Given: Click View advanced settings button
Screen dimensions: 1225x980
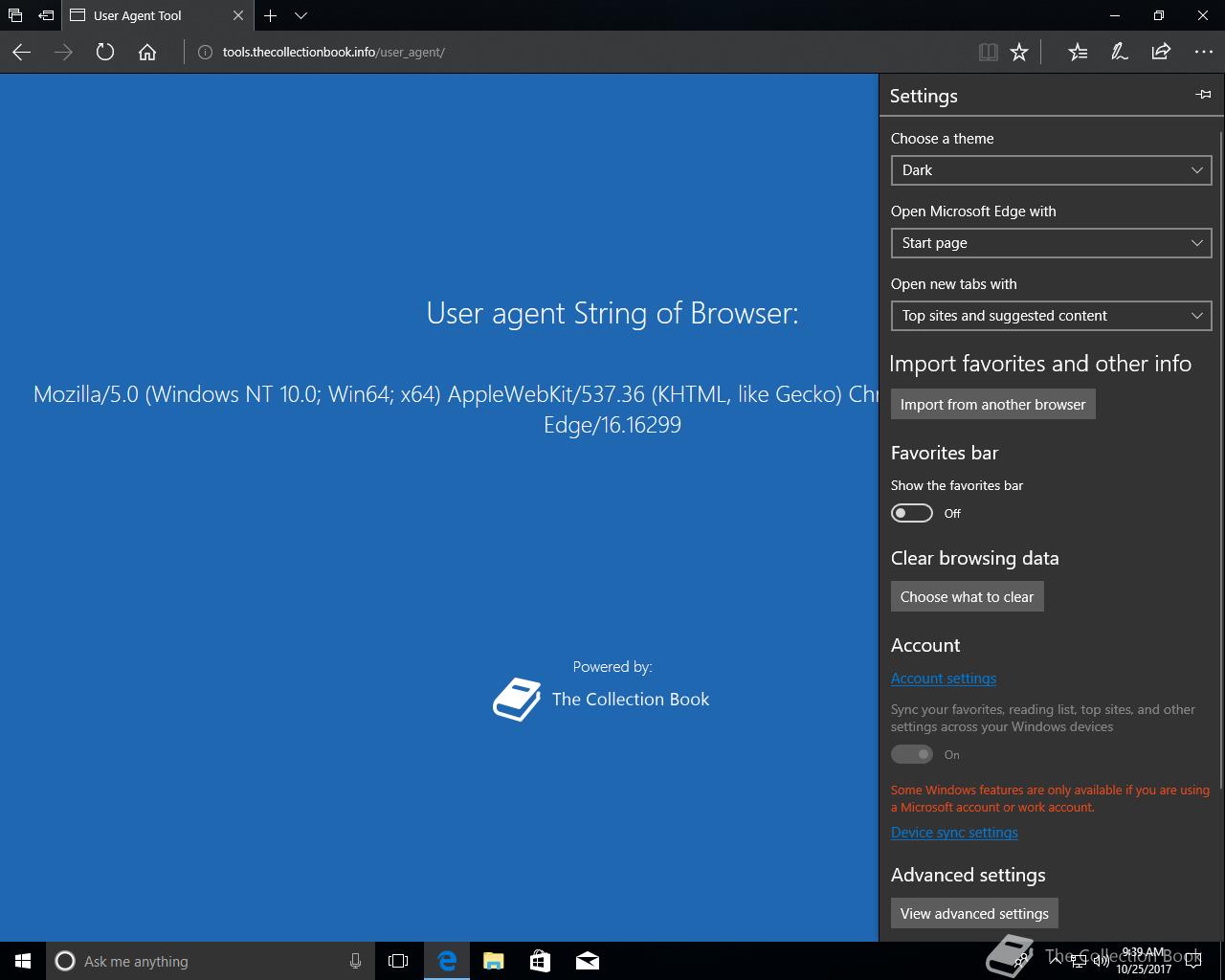Looking at the screenshot, I should 974,913.
